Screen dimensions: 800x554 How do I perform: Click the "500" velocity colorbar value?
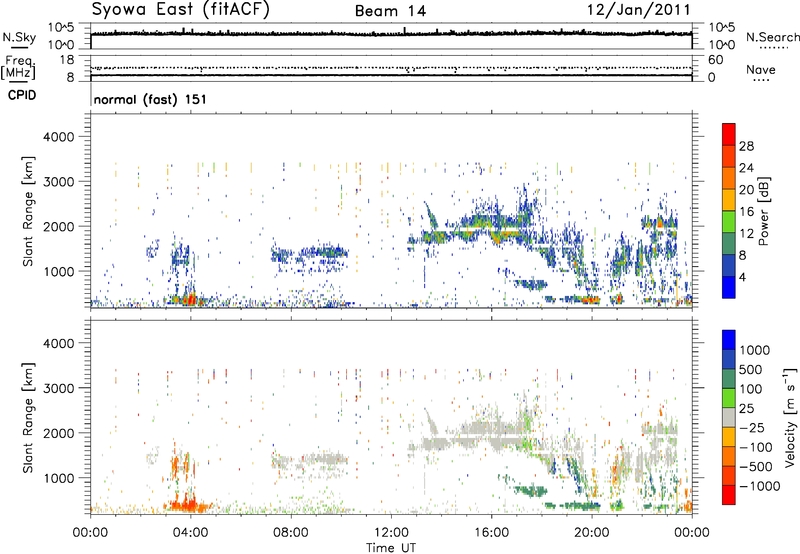(x=751, y=370)
